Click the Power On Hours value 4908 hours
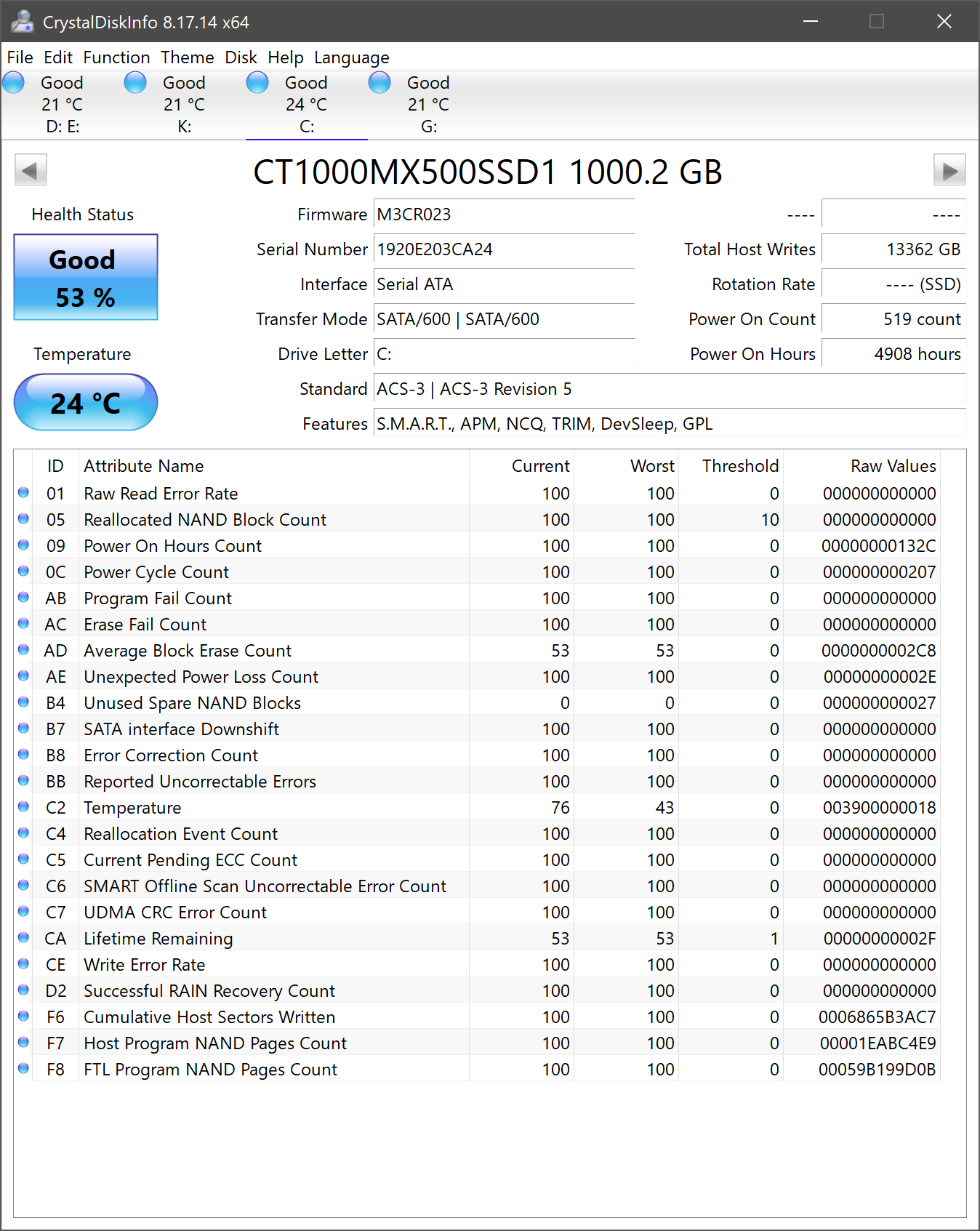Viewport: 980px width, 1231px height. pos(893,354)
